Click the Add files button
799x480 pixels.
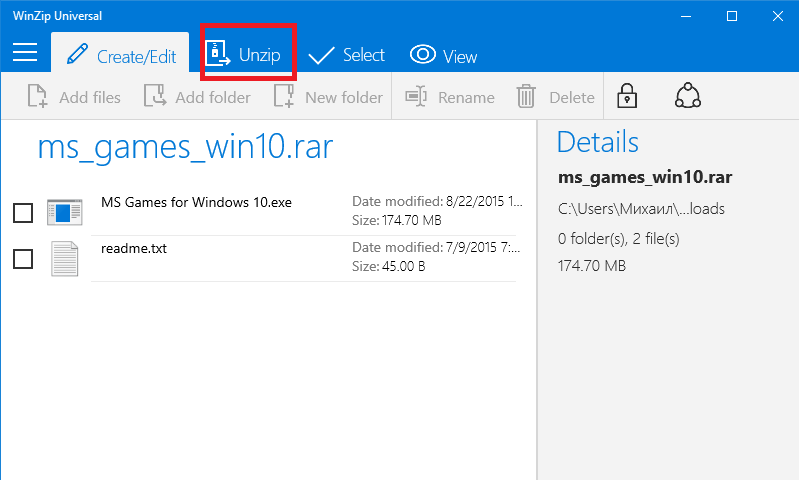click(74, 96)
